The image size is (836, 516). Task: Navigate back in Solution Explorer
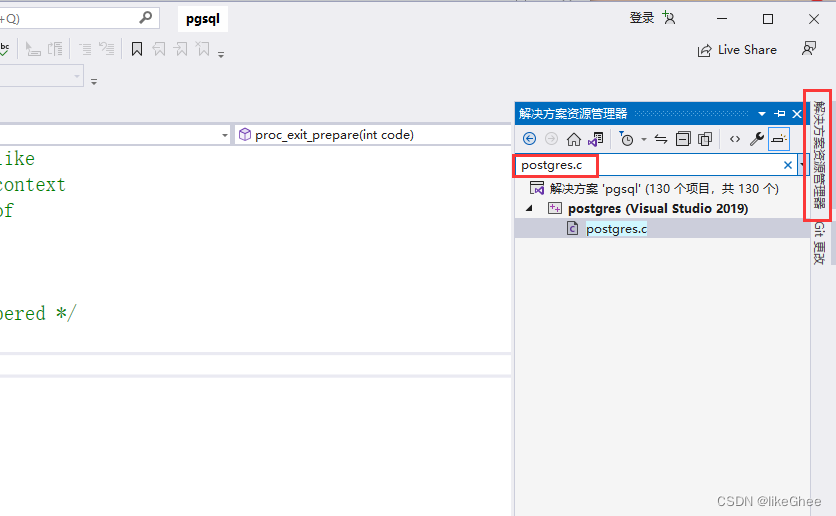click(x=529, y=139)
